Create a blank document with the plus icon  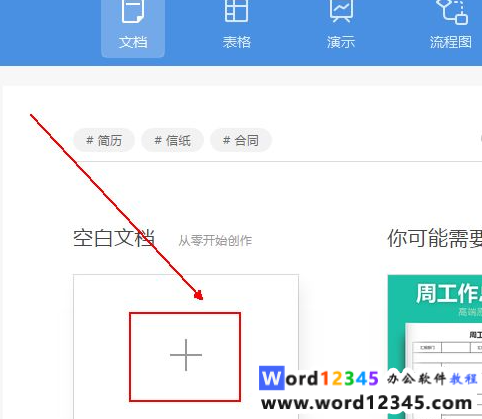click(186, 355)
